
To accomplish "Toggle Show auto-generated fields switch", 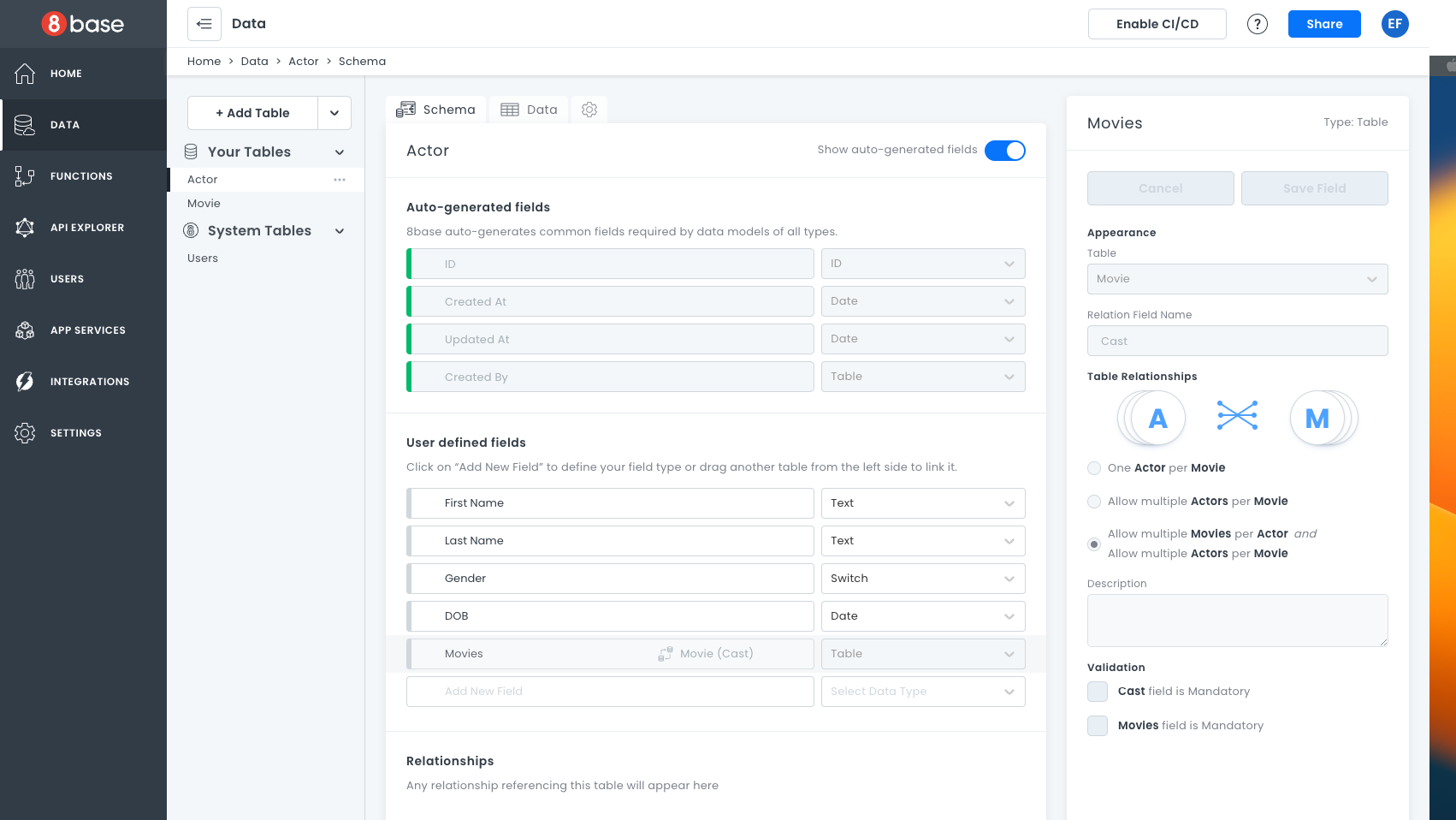I will point(1004,151).
